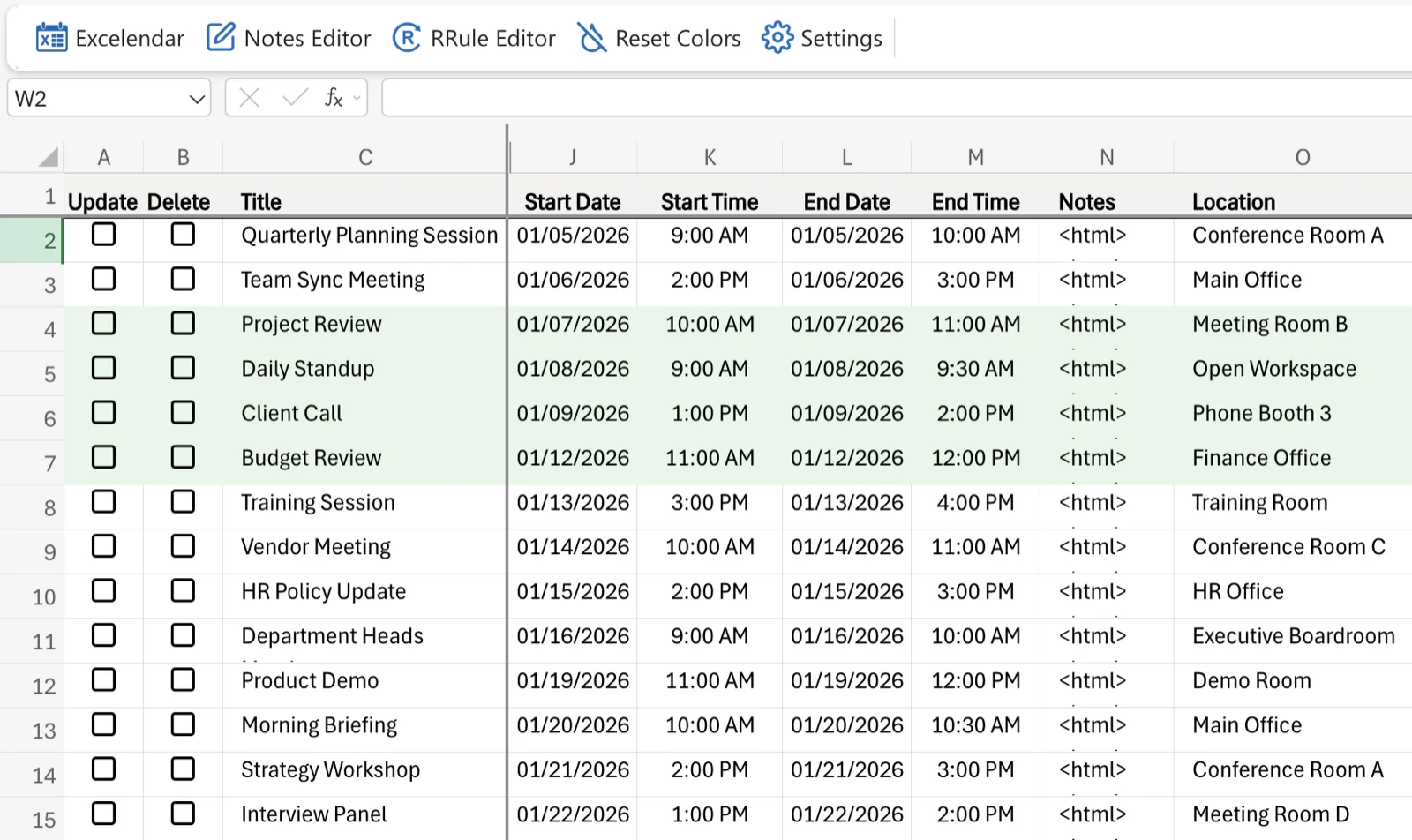1412x840 pixels.
Task: Select the Excelendar toolbar label
Action: (130, 38)
